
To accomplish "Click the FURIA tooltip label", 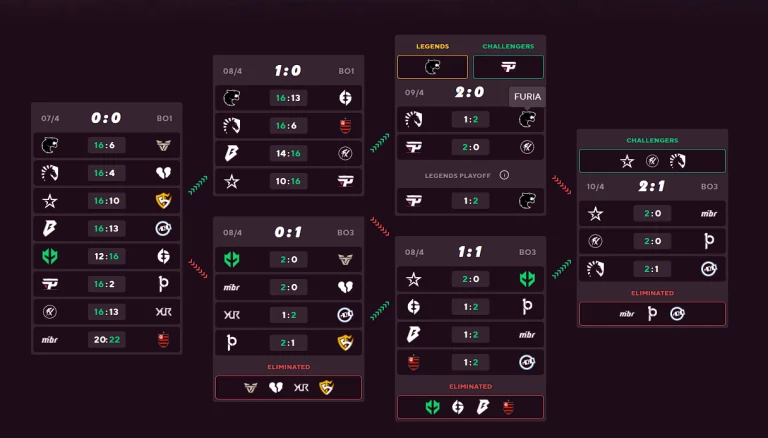I will pyautogui.click(x=527, y=97).
